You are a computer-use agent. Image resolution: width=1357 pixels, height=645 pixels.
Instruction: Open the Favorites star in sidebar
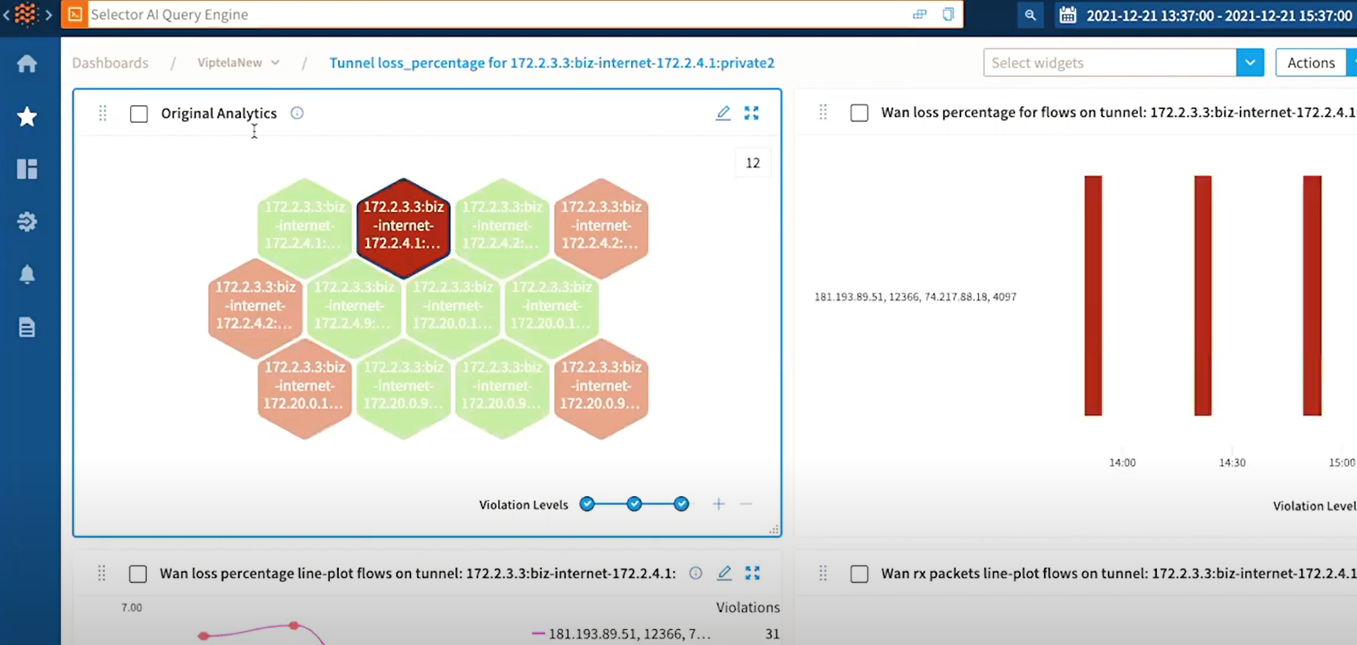(x=27, y=116)
